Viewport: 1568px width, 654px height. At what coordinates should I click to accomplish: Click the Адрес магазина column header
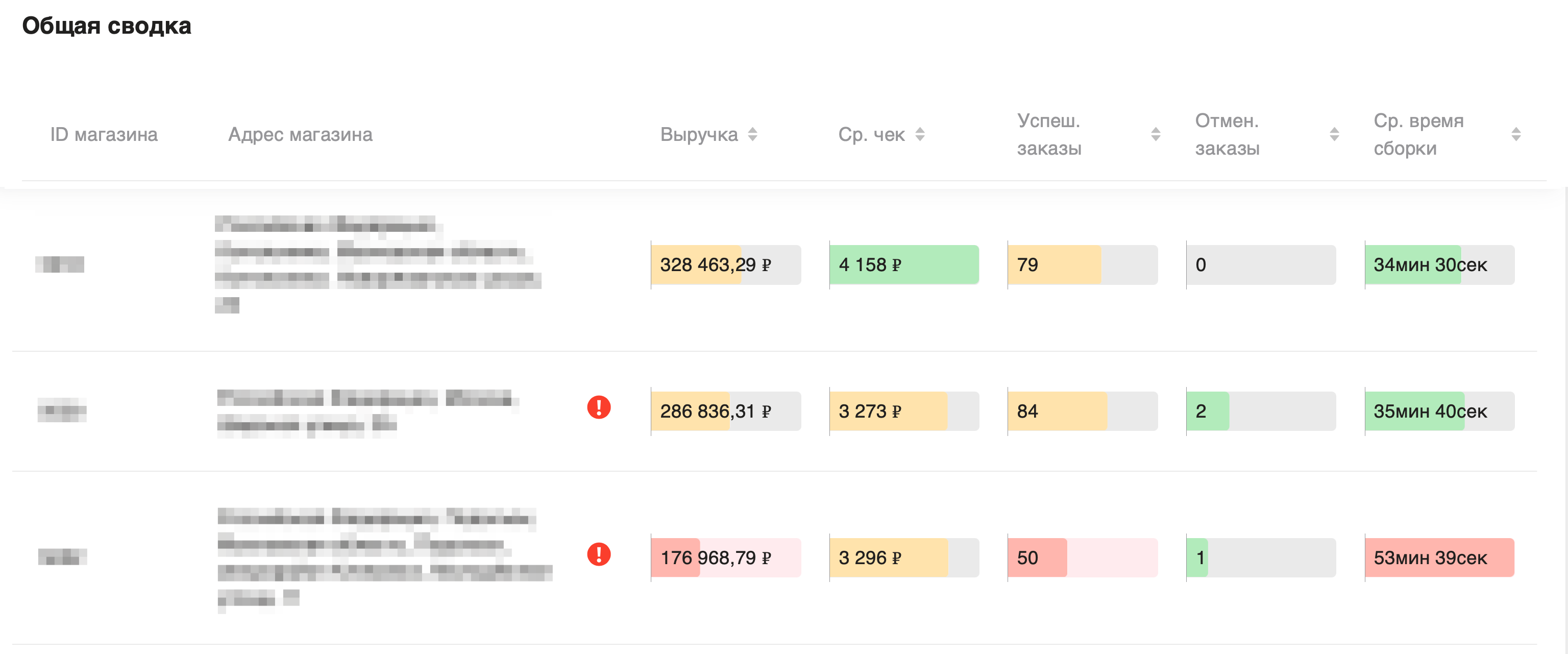point(300,134)
